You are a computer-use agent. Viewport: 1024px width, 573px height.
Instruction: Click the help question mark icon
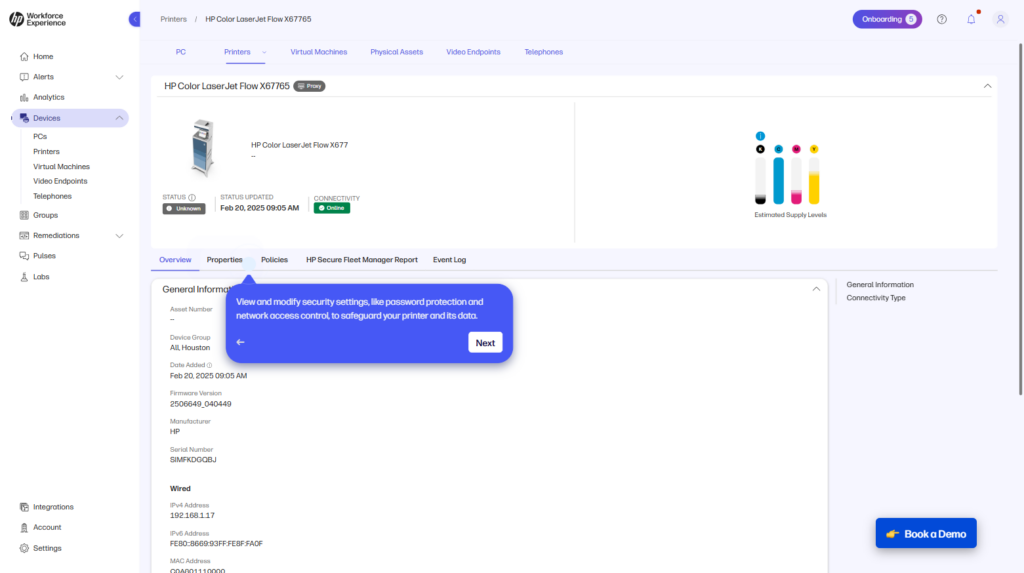(x=941, y=19)
